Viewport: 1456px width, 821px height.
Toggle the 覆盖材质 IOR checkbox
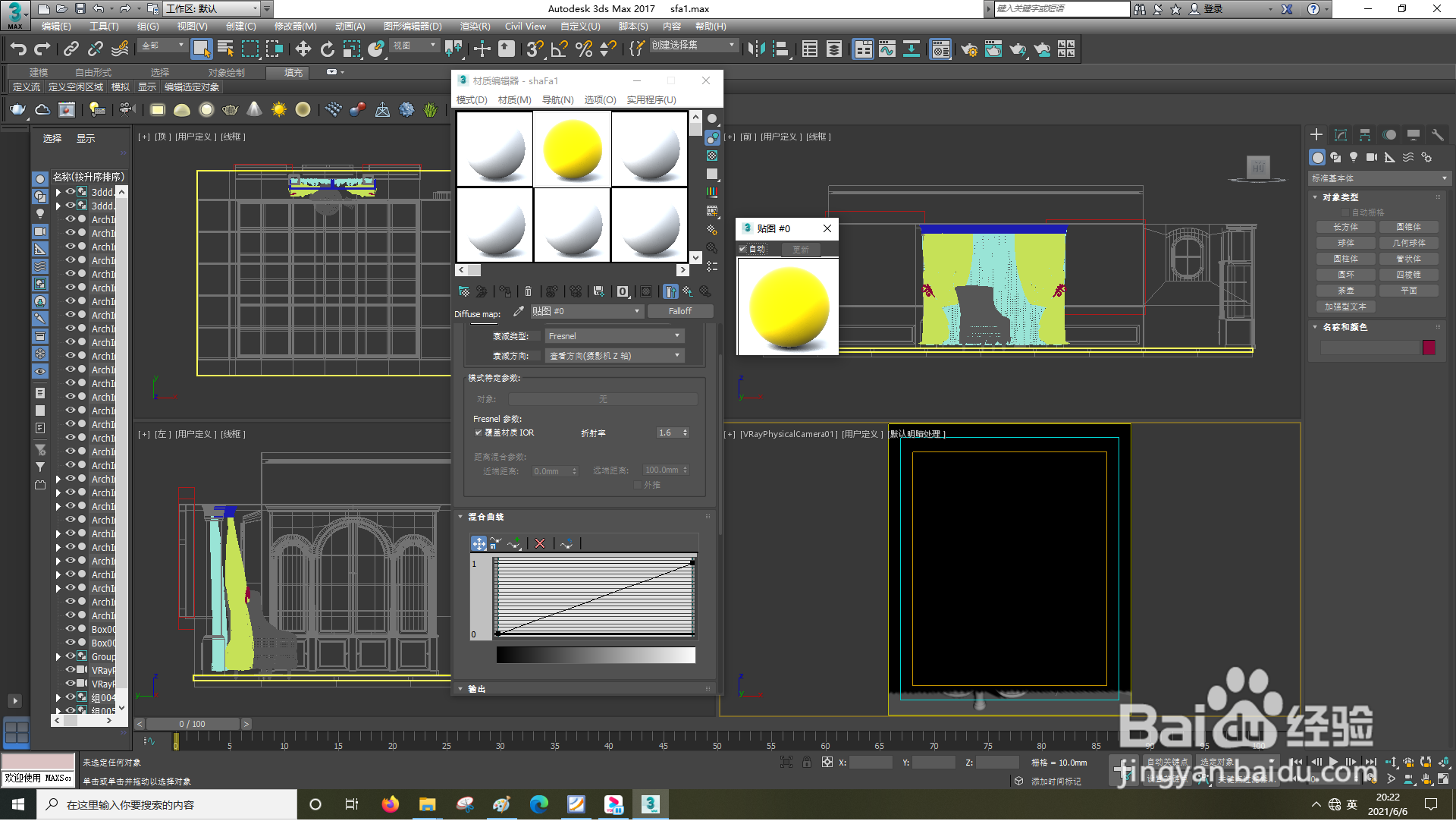(x=479, y=433)
